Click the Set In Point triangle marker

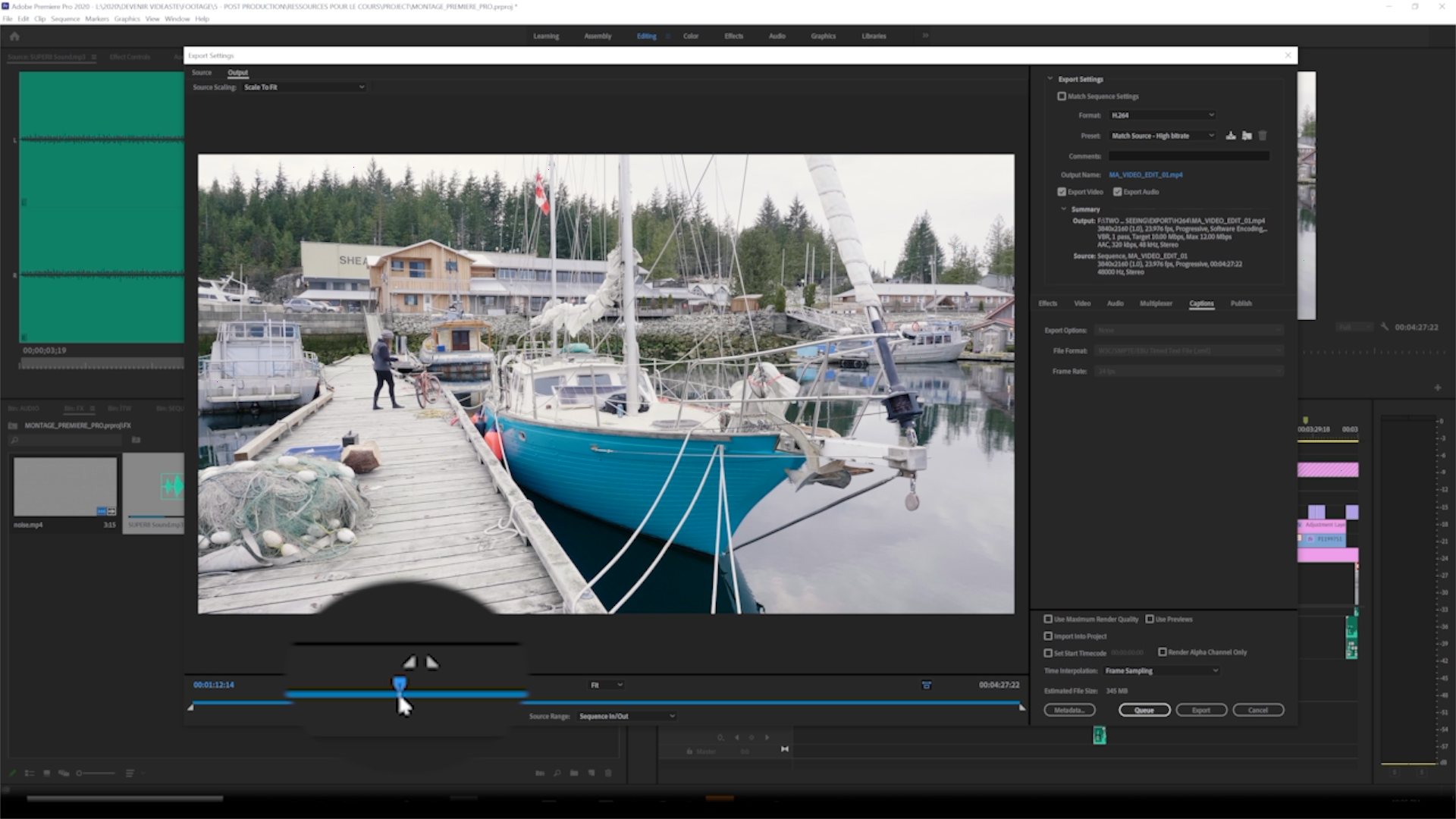click(409, 663)
